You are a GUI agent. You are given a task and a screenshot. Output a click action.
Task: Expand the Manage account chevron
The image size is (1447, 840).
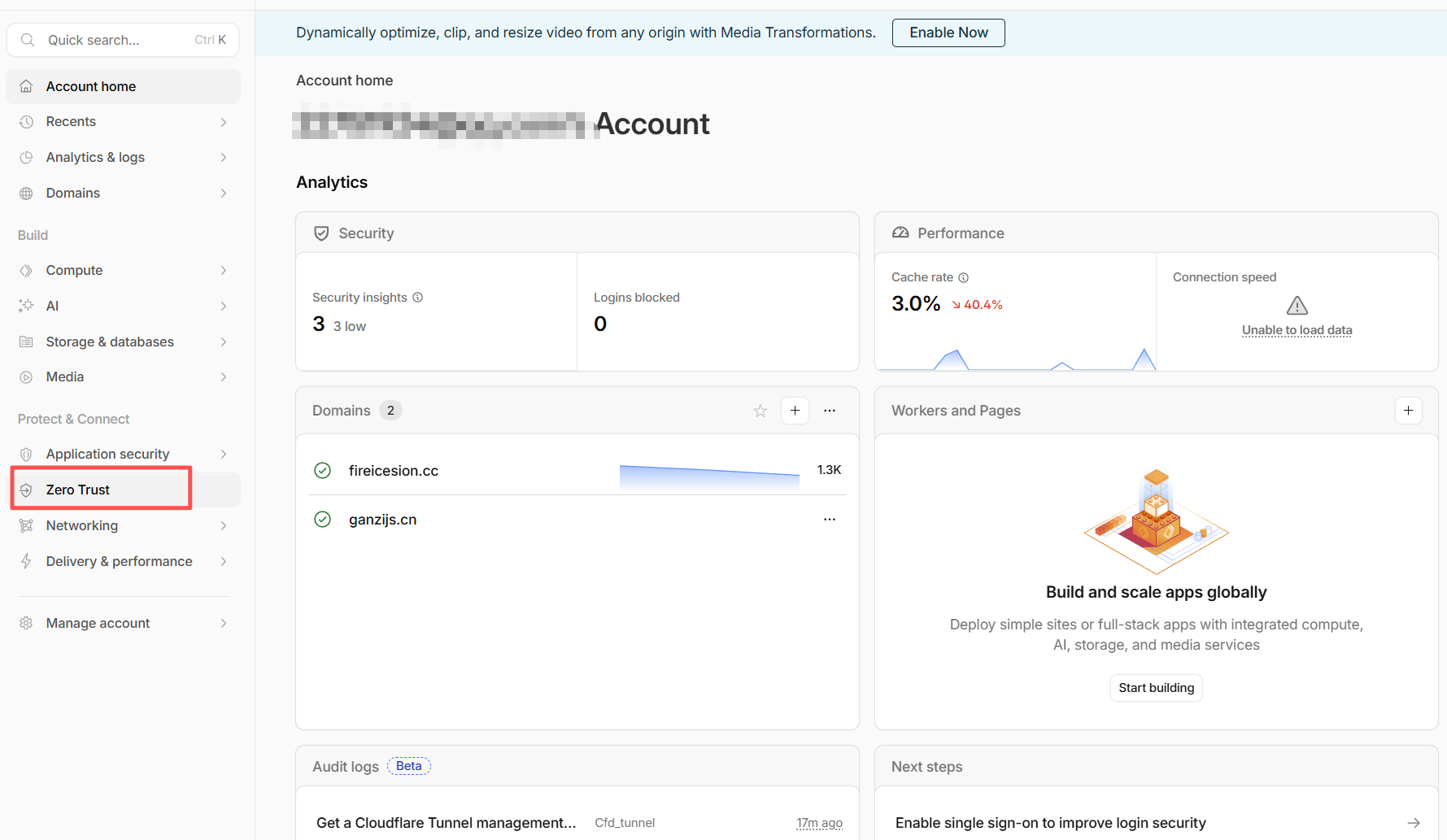[224, 623]
